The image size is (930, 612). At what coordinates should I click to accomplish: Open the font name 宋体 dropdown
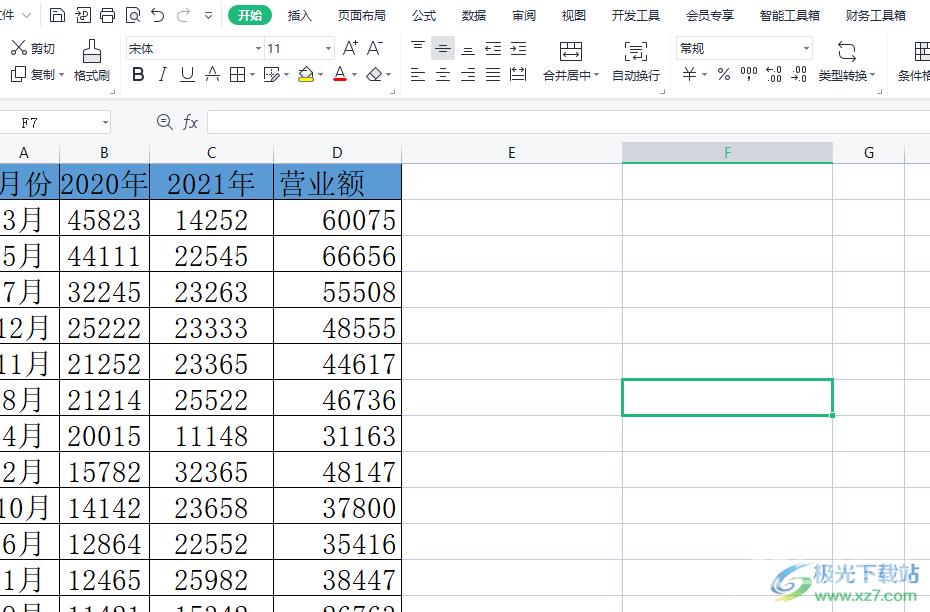click(x=258, y=49)
